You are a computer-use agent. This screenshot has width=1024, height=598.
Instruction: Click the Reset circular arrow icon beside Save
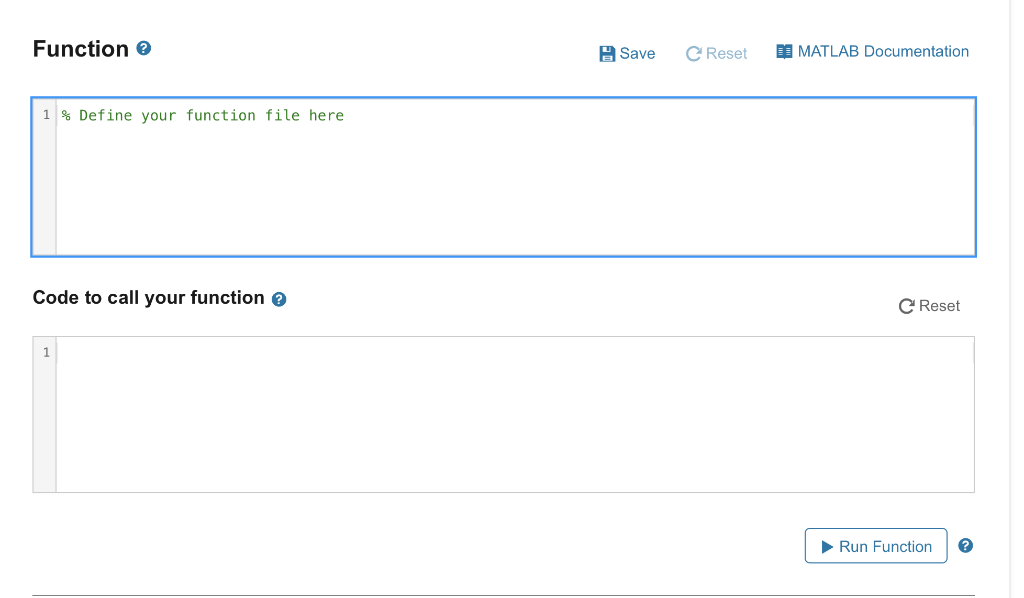(692, 52)
